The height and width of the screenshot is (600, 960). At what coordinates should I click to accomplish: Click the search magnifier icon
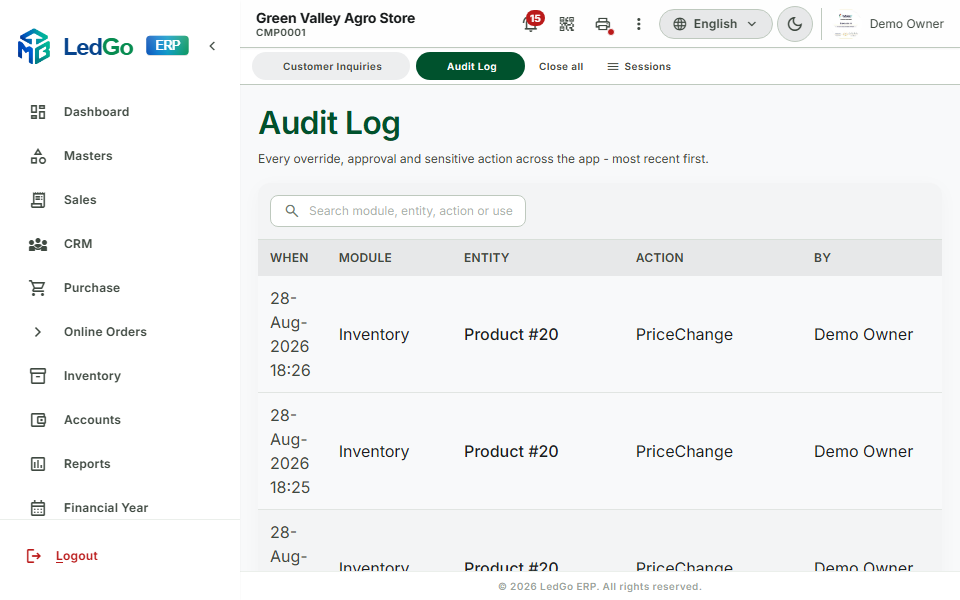292,211
